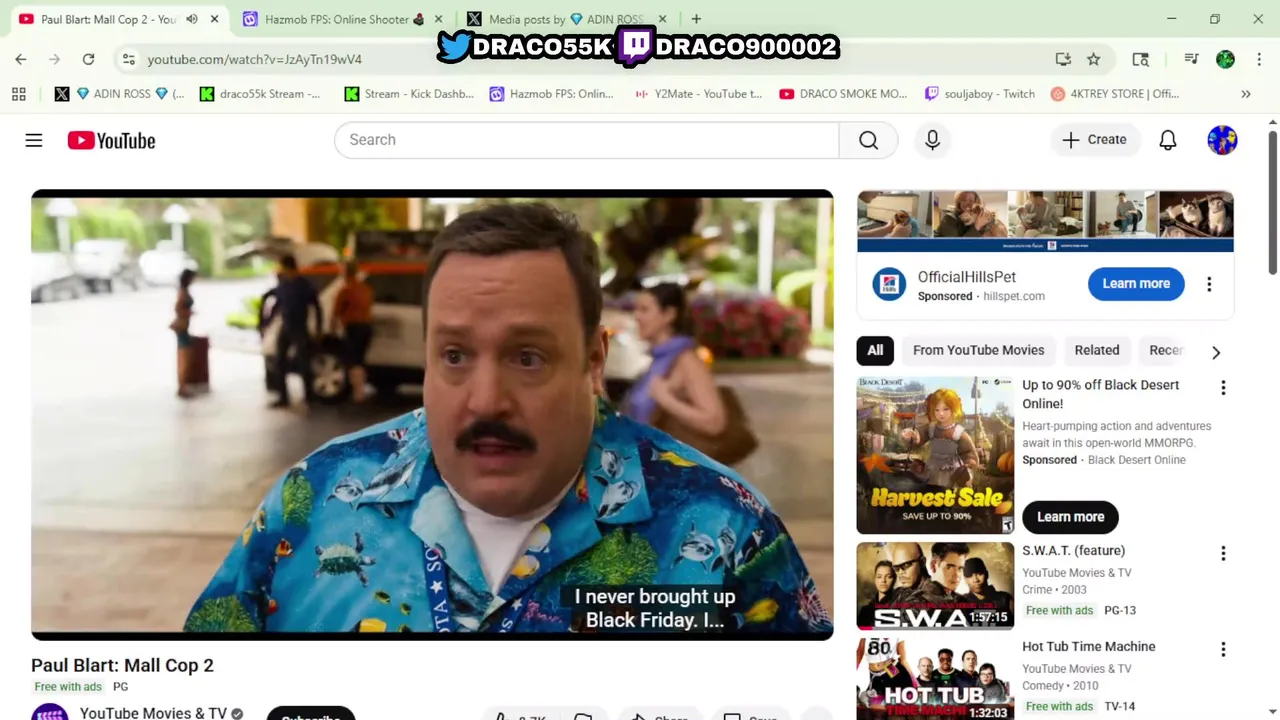
Task: Open YouTube Movies & TV channel name
Action: [x=153, y=712]
